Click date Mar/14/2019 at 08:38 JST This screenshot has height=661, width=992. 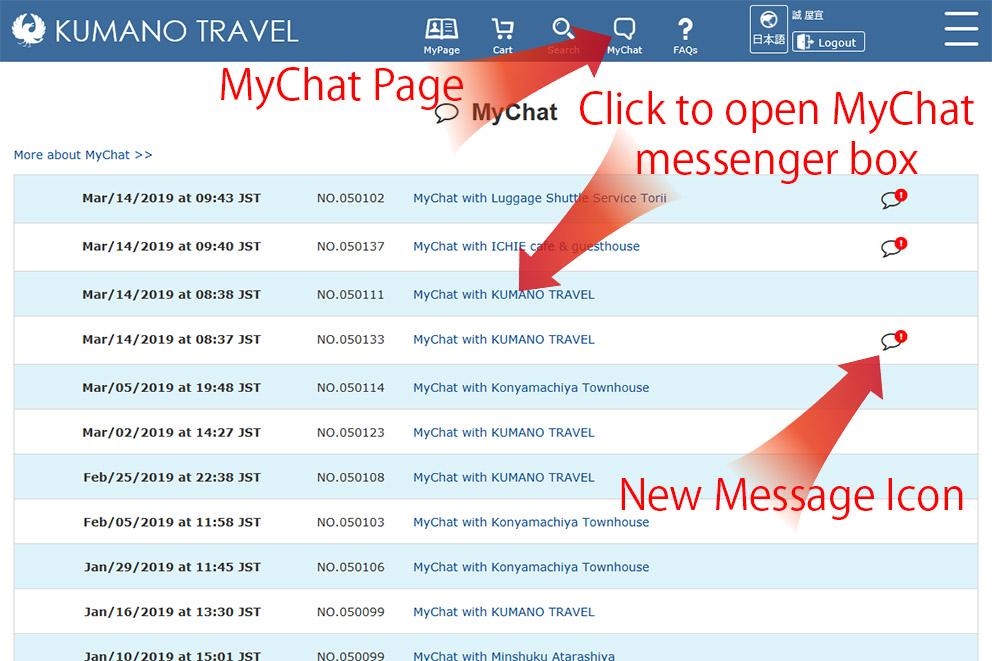point(171,295)
